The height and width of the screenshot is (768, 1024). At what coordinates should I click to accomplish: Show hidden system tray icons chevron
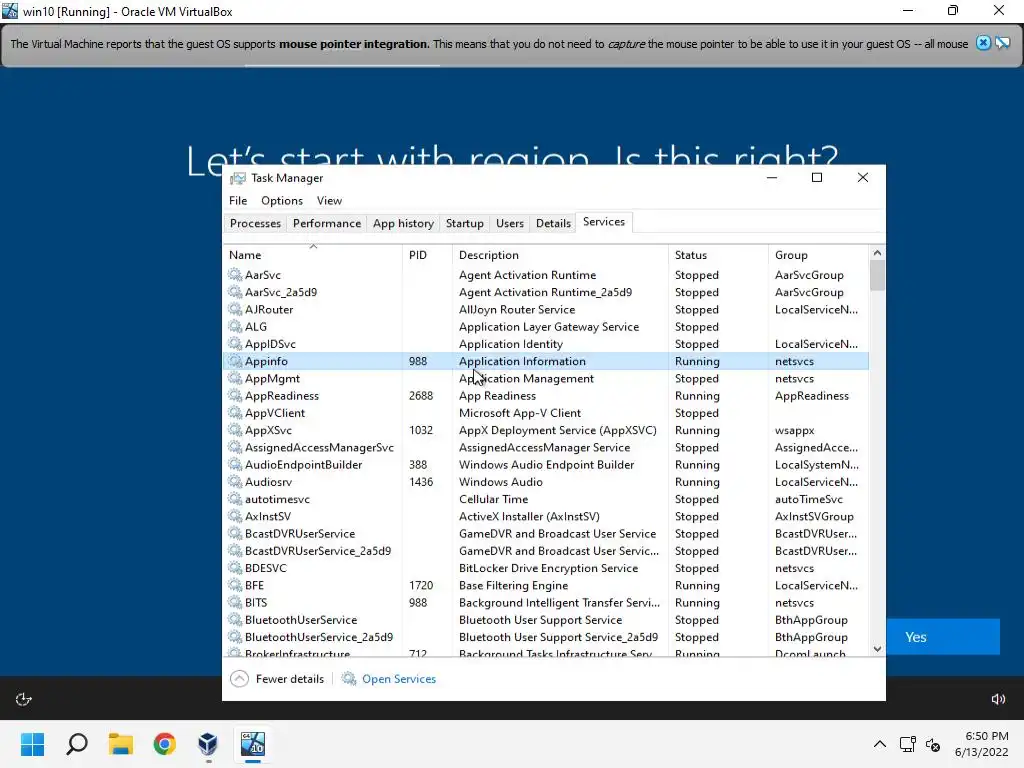pyautogui.click(x=880, y=744)
